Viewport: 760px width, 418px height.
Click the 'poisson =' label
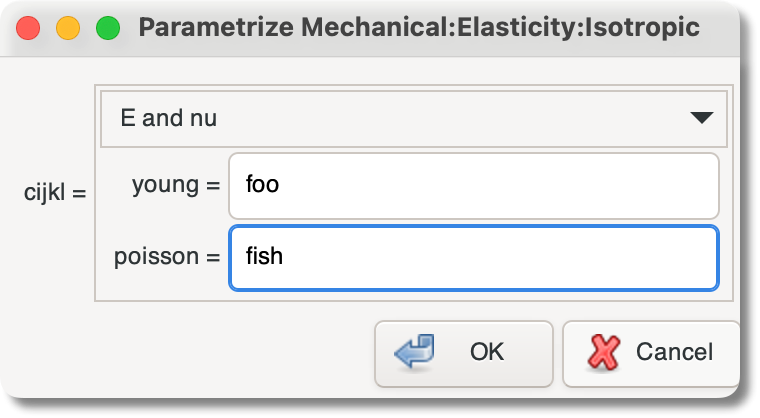click(166, 257)
